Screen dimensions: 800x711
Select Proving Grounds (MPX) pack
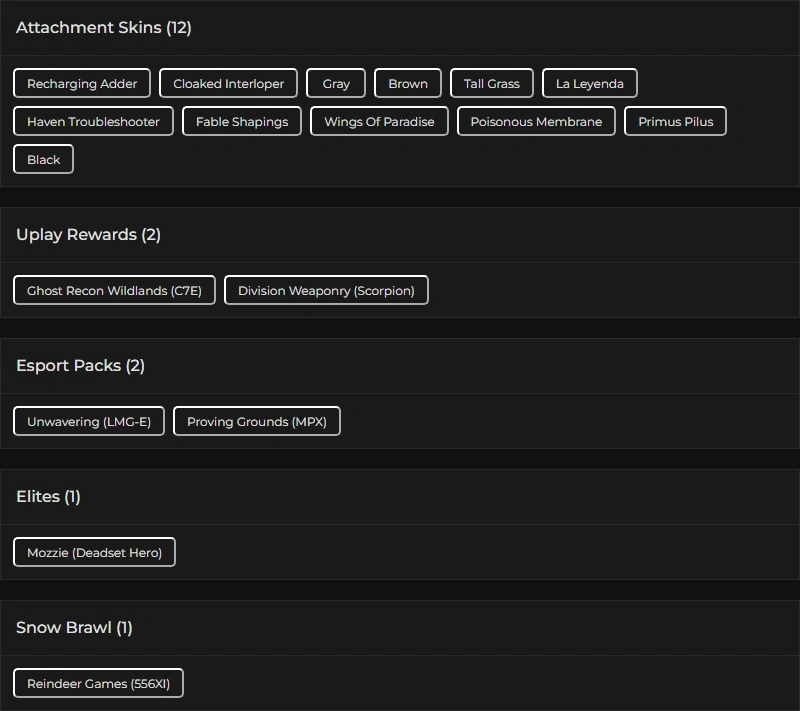(x=257, y=422)
